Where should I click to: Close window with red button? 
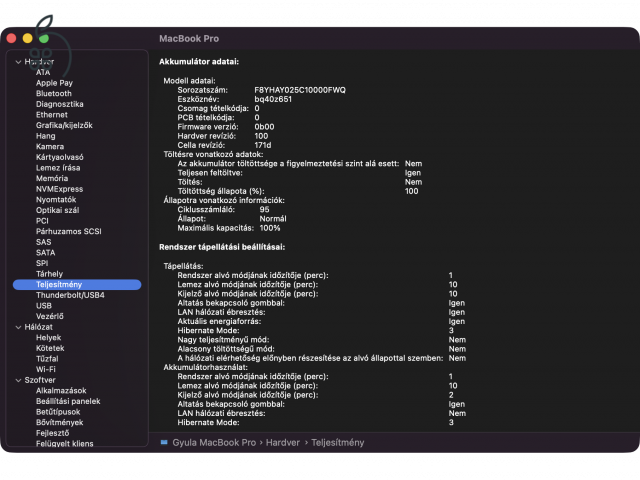coord(11,38)
